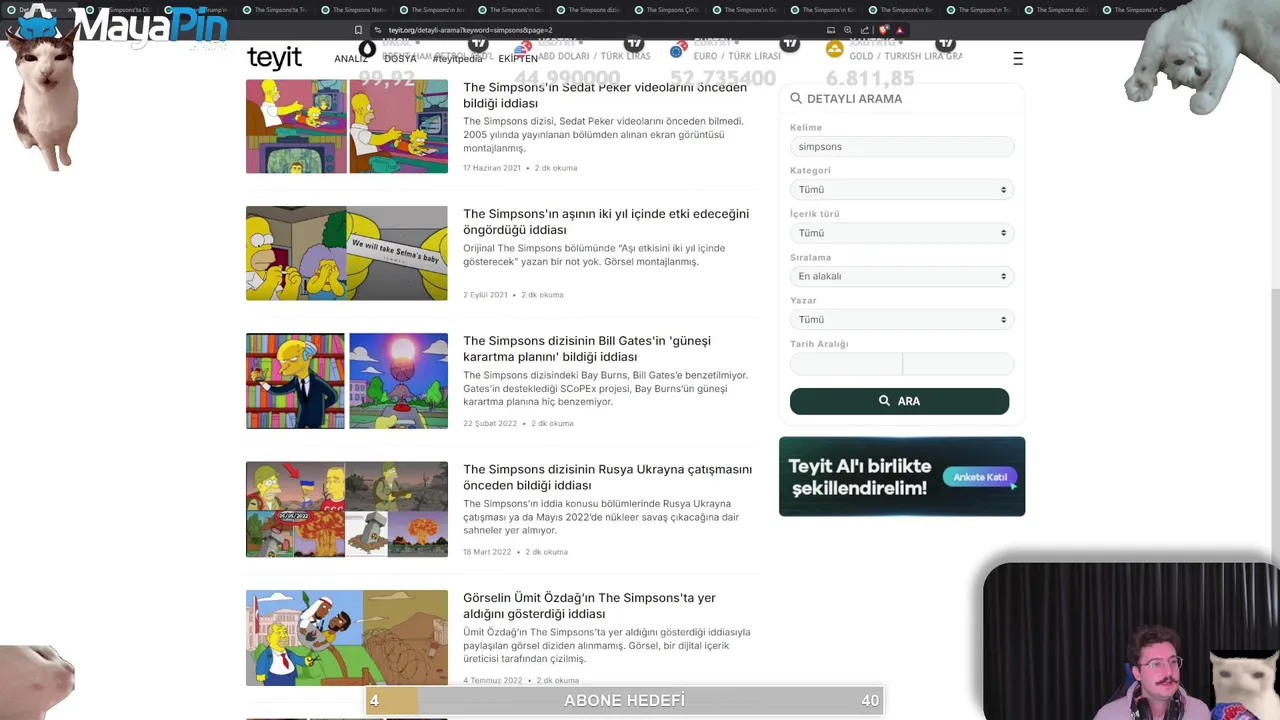Open the site settings icon beside the URL
Image resolution: width=1280 pixels, height=720 pixels.
click(x=378, y=30)
